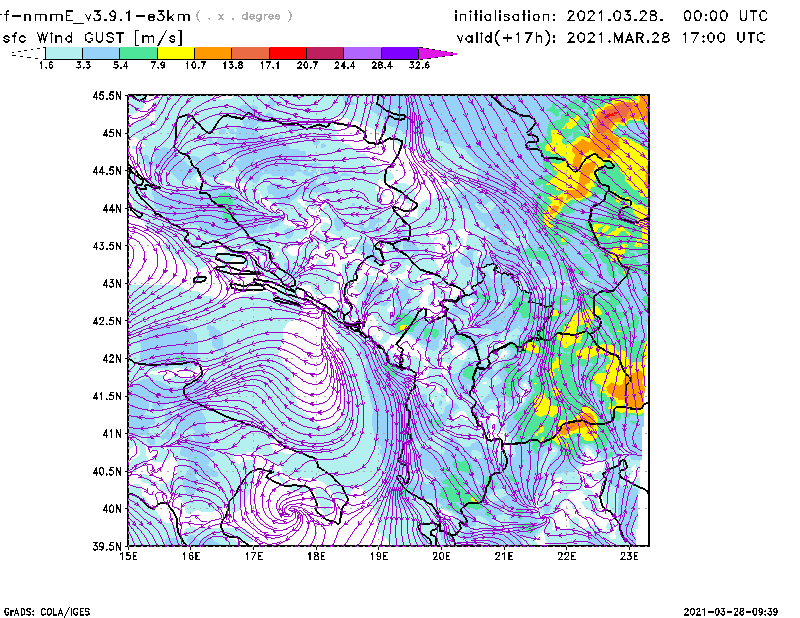
Task: Click the 'GrADS: COLA/IGES' footer label
Action: (x=47, y=612)
